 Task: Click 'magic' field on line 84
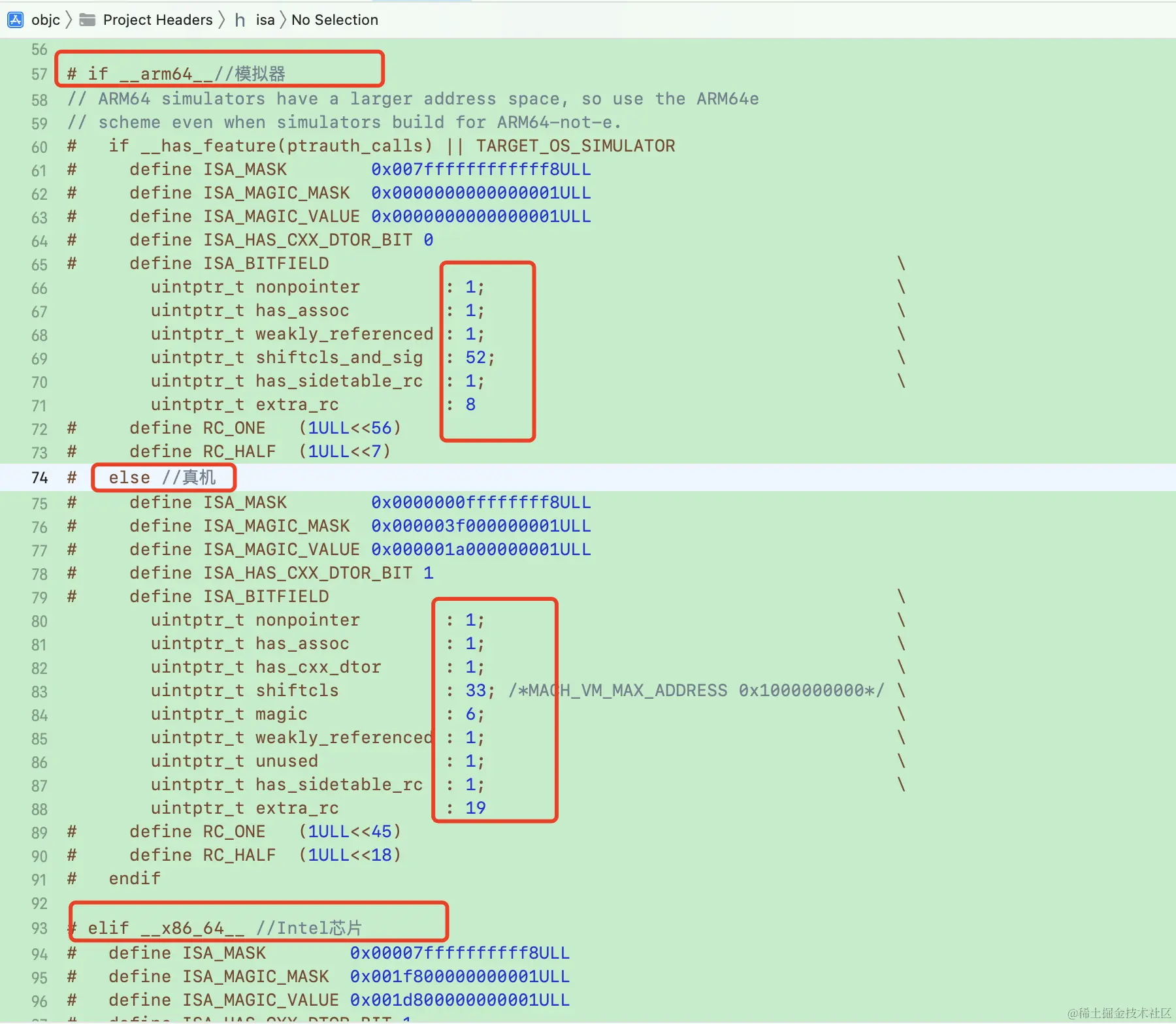282,714
